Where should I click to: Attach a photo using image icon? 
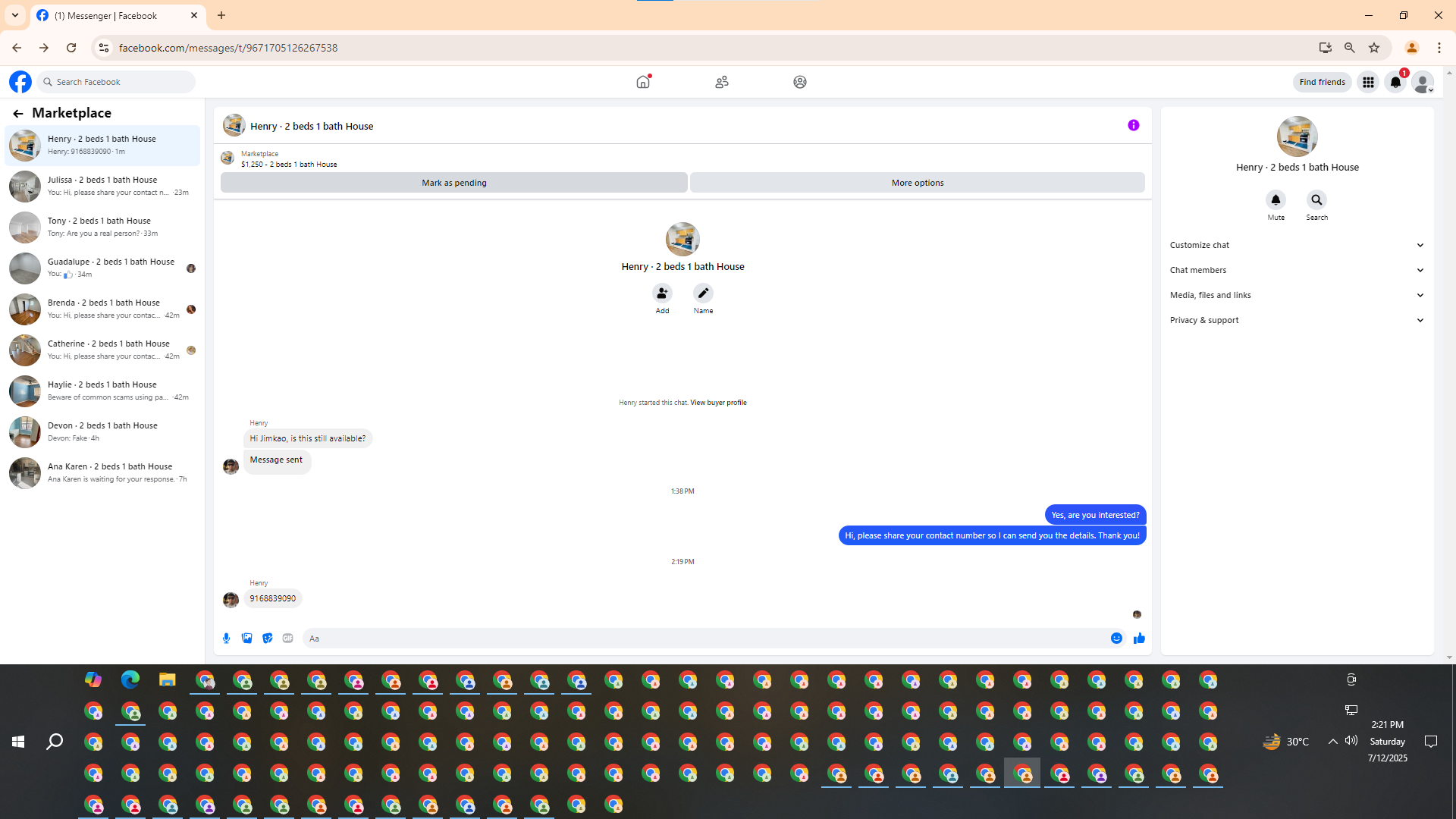246,639
